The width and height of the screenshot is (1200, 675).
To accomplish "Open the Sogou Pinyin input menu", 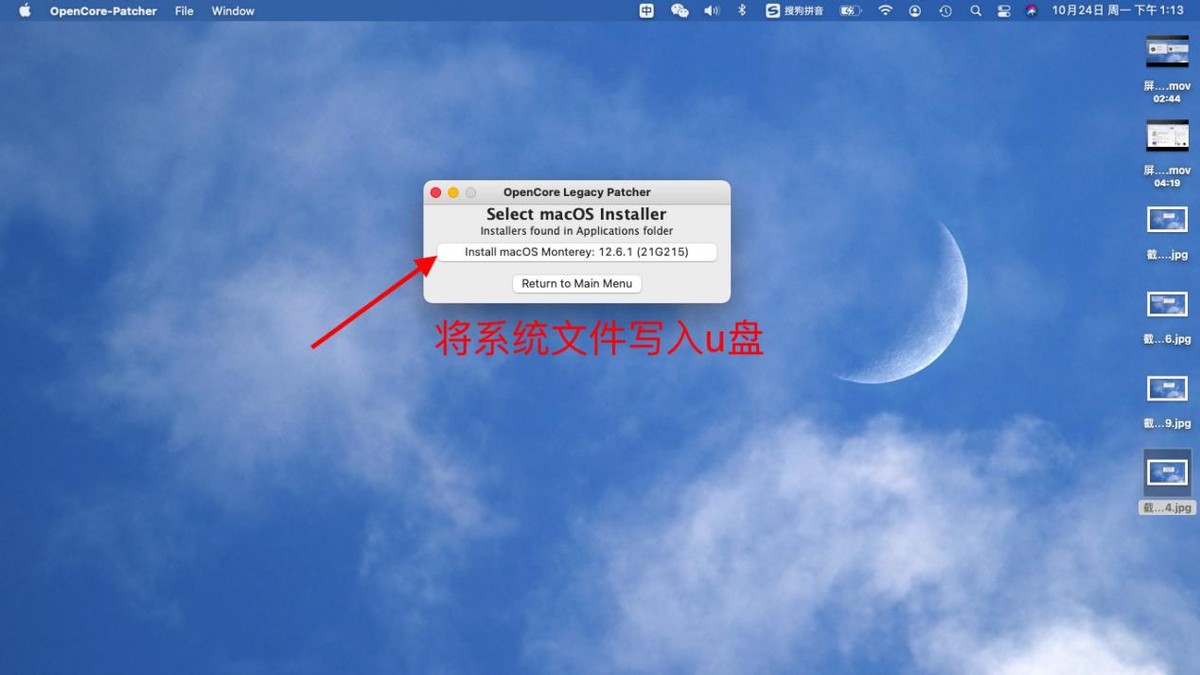I will [x=795, y=11].
